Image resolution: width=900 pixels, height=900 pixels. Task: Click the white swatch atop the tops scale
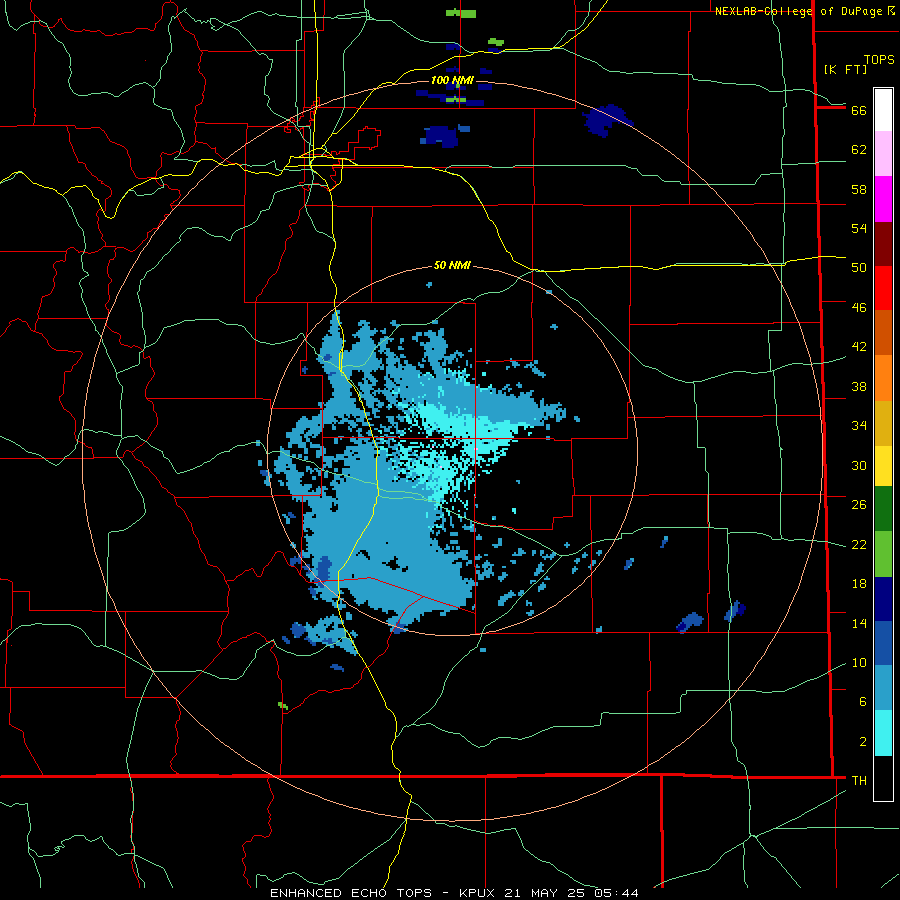point(883,110)
